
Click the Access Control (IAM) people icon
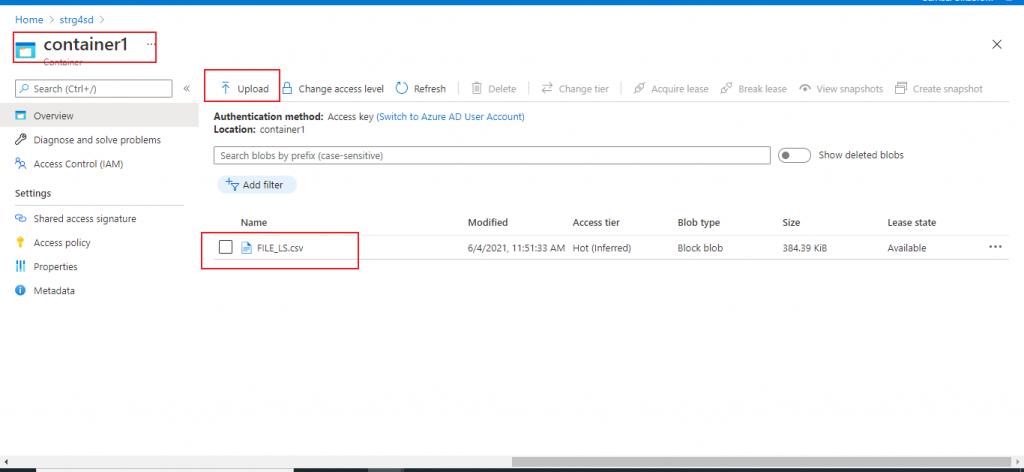coord(21,164)
